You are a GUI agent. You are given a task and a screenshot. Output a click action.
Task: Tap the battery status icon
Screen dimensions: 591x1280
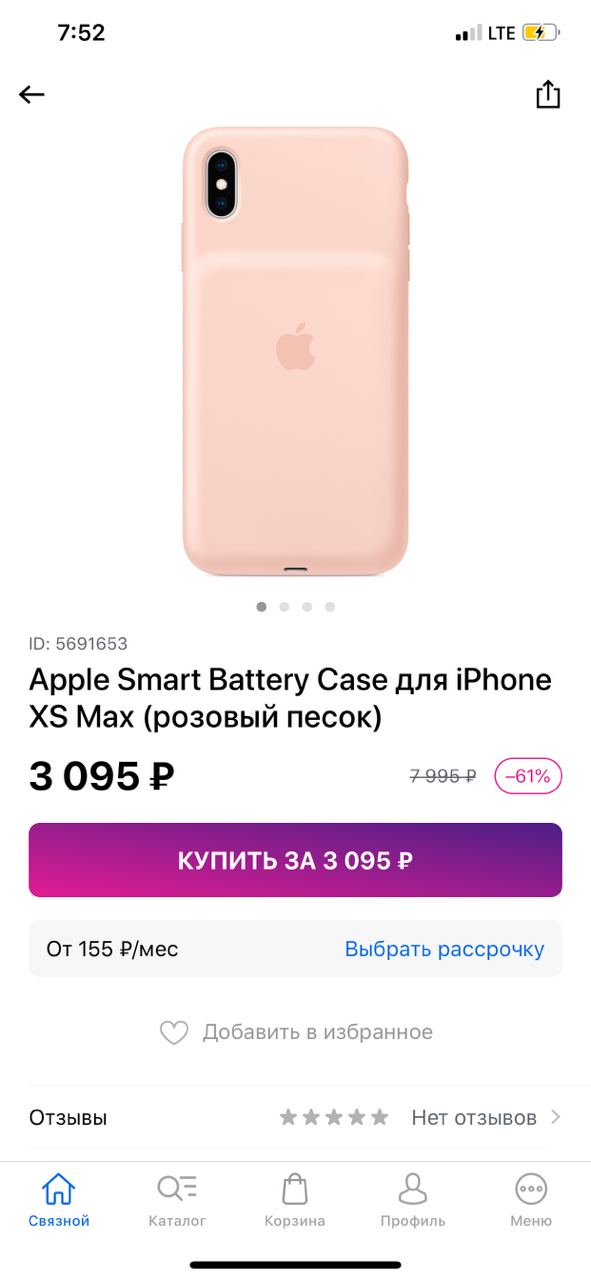tap(541, 33)
